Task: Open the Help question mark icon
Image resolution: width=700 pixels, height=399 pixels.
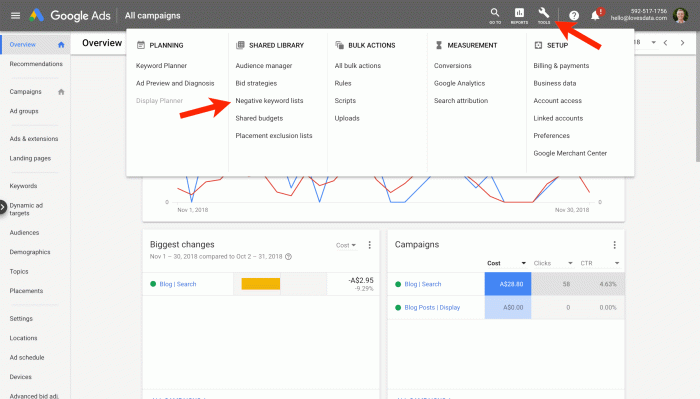Action: [x=574, y=16]
